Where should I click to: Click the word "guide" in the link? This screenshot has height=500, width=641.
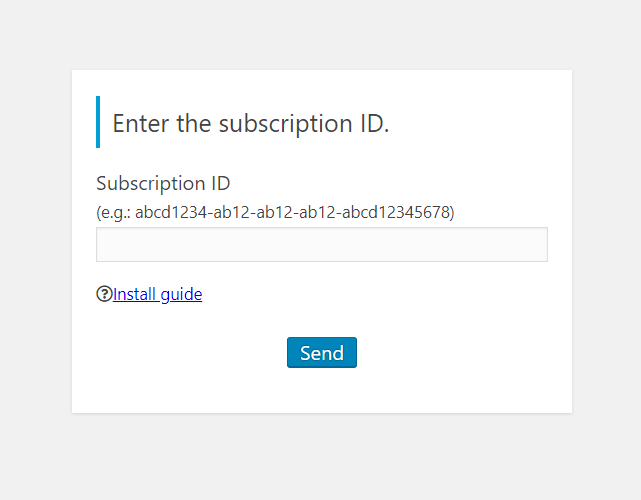[x=181, y=294]
